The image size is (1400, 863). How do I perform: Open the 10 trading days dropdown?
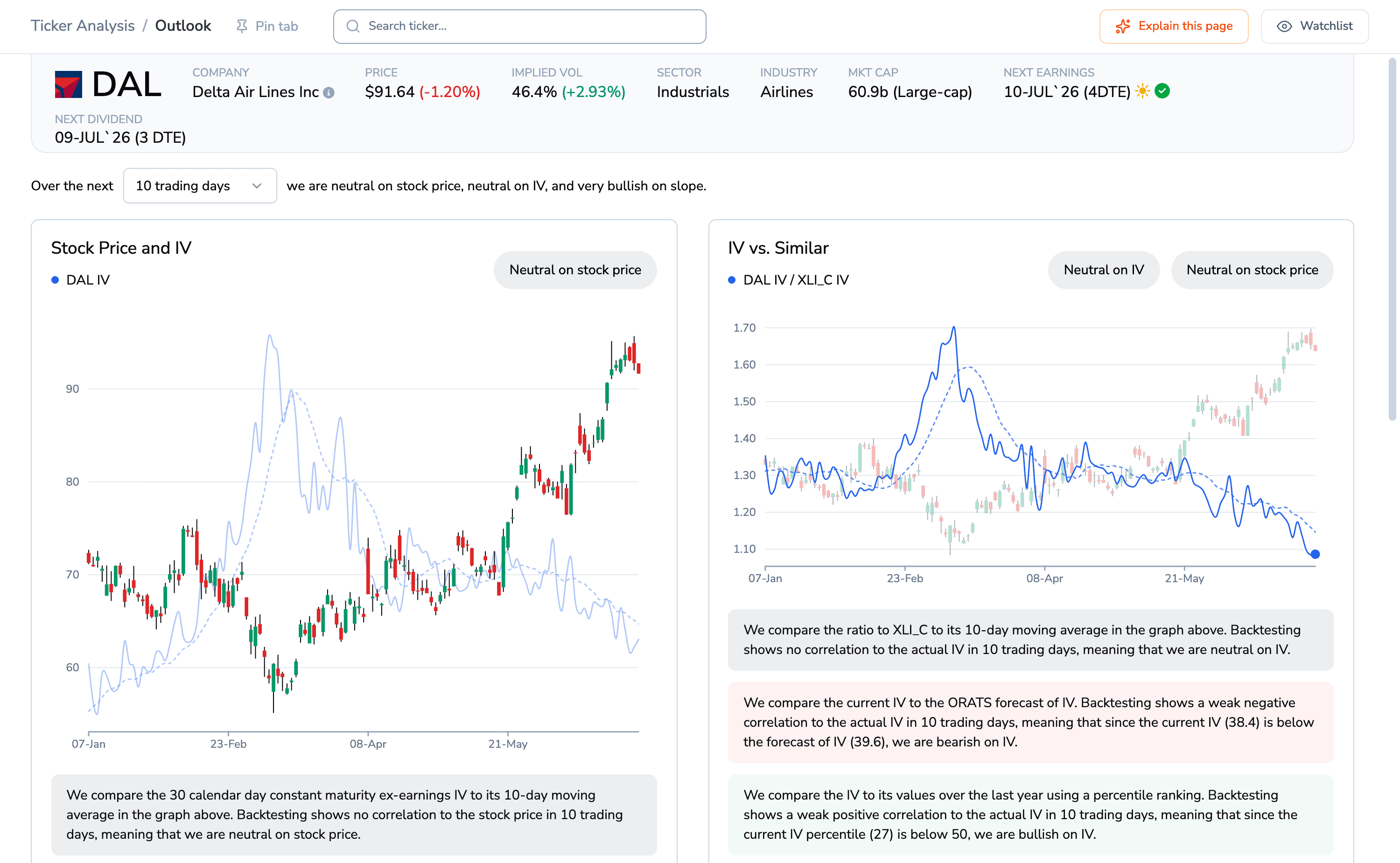pos(200,186)
